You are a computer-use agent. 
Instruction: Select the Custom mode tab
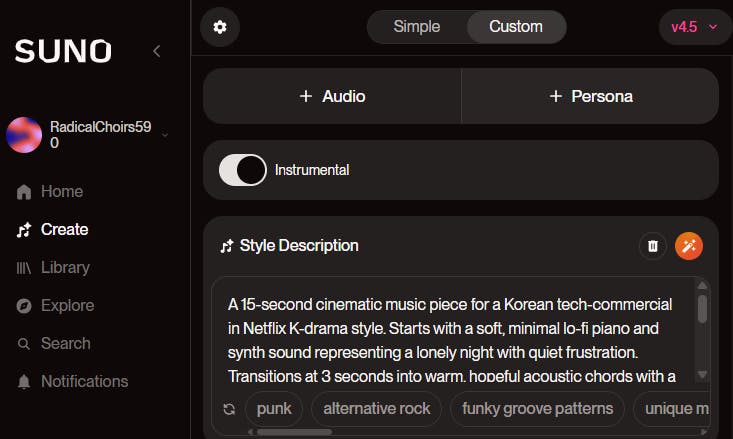(516, 27)
